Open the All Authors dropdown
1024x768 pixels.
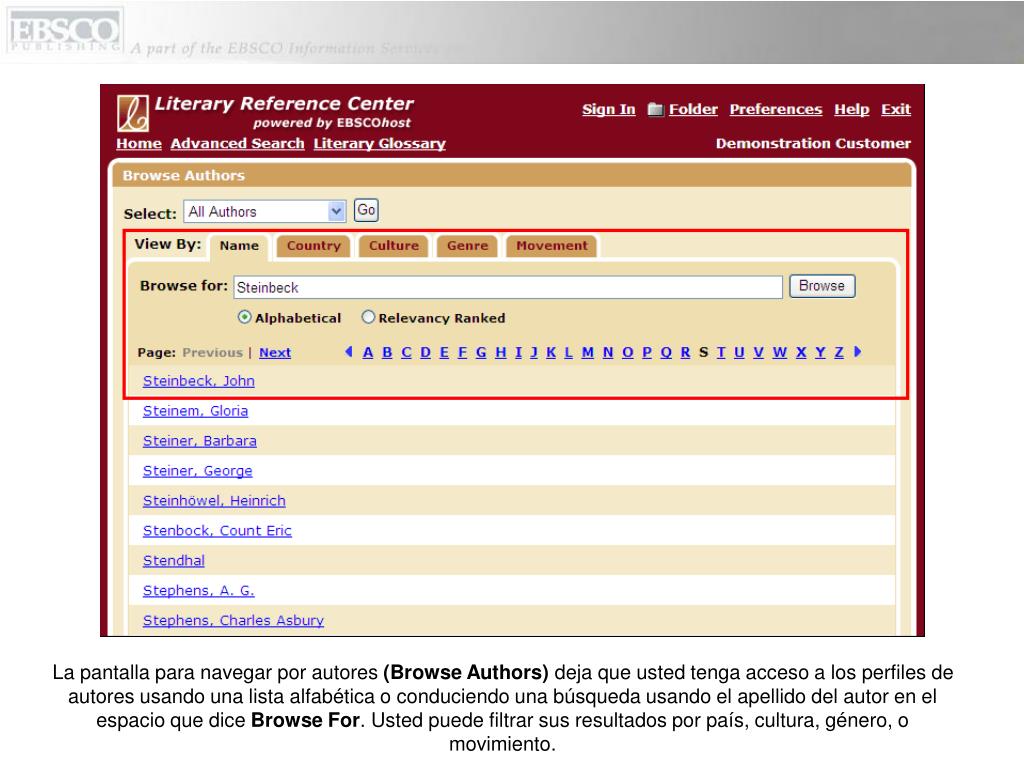point(264,212)
